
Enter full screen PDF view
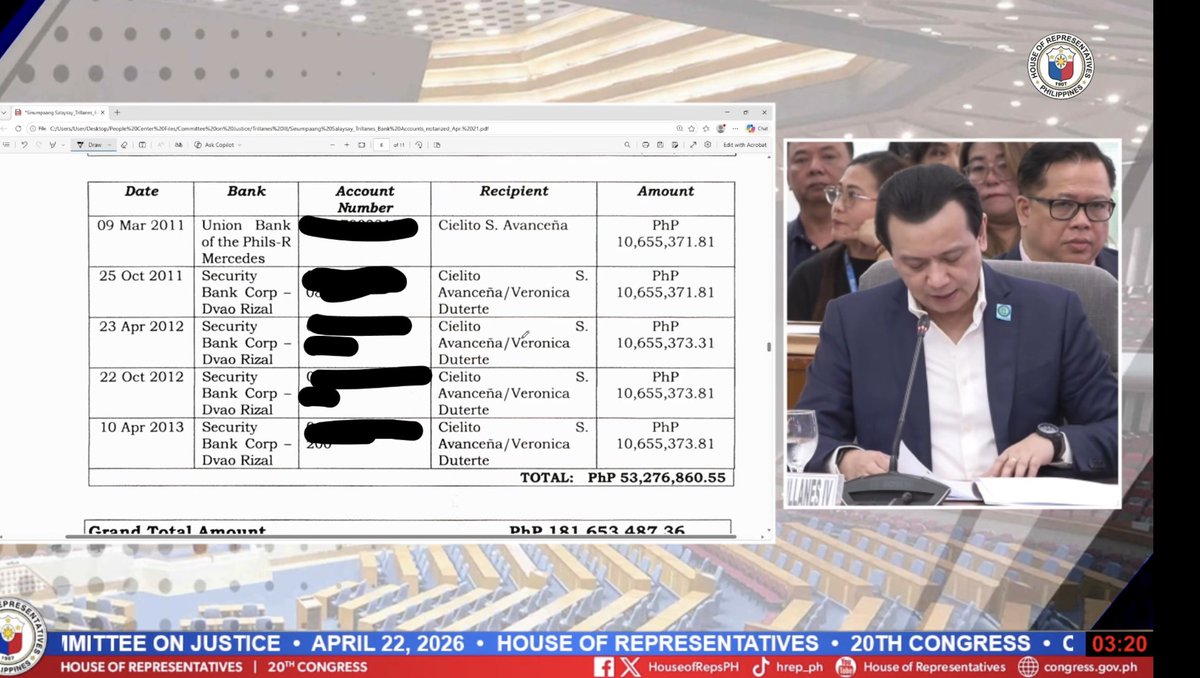[693, 144]
